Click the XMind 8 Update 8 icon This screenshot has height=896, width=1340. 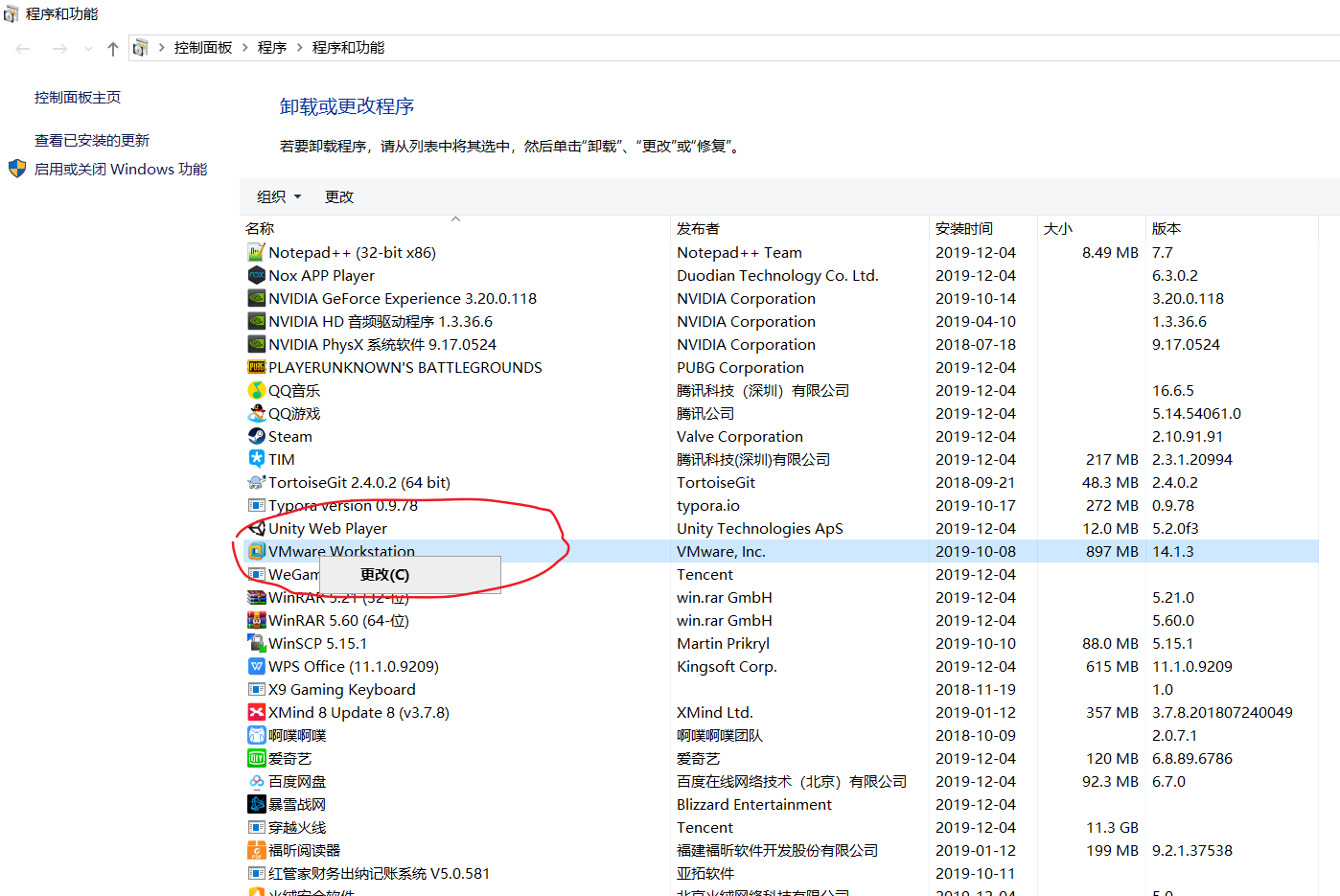pos(257,712)
